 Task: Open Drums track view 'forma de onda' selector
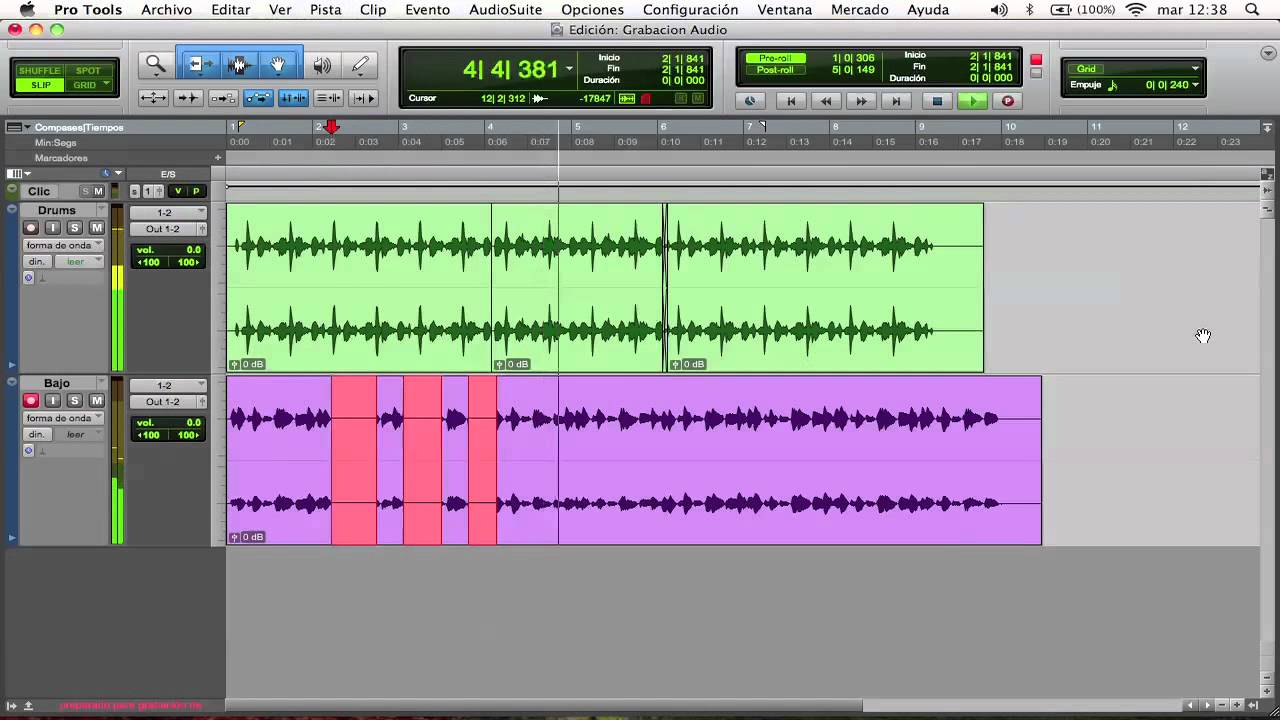point(64,245)
